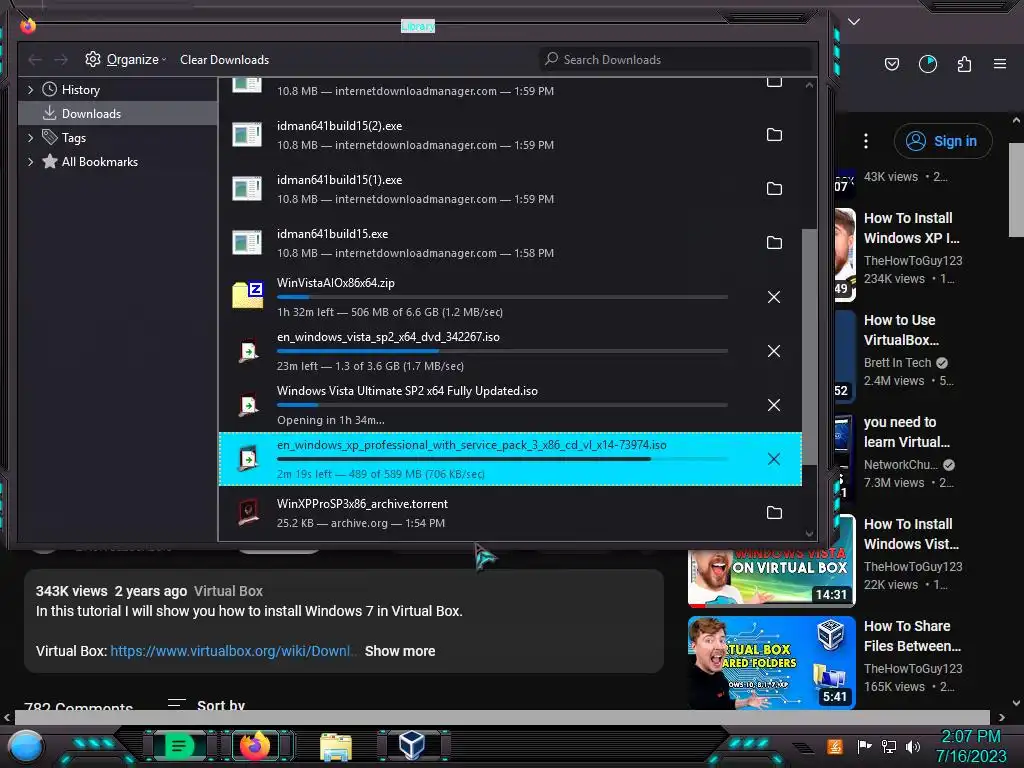Open the virtualbox.org download link in description
The height and width of the screenshot is (768, 1024).
pos(233,651)
